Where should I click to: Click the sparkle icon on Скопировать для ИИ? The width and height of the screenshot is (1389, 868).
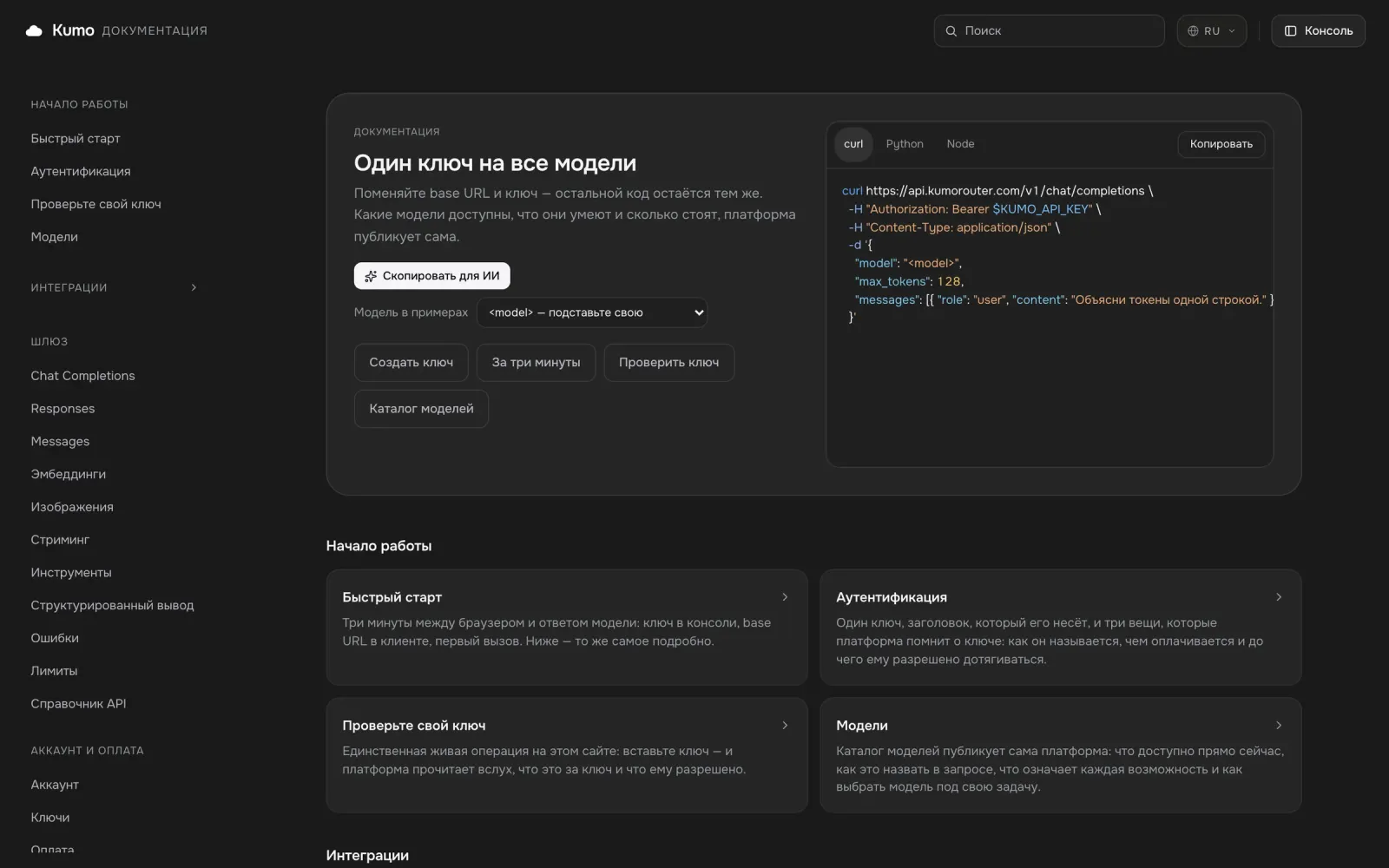coord(371,276)
